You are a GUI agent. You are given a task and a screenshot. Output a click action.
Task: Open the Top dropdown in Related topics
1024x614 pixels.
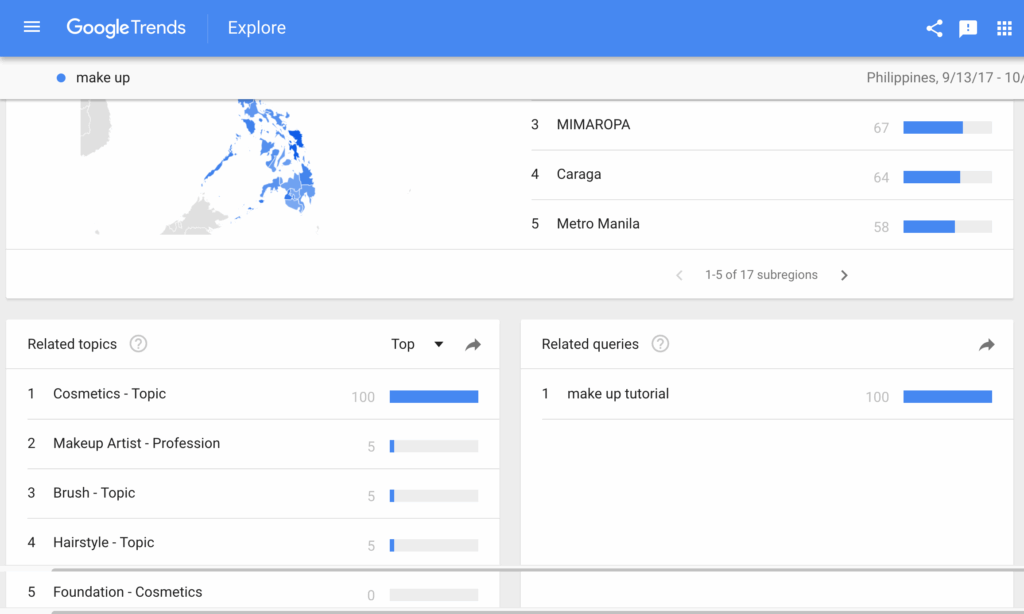click(x=416, y=344)
